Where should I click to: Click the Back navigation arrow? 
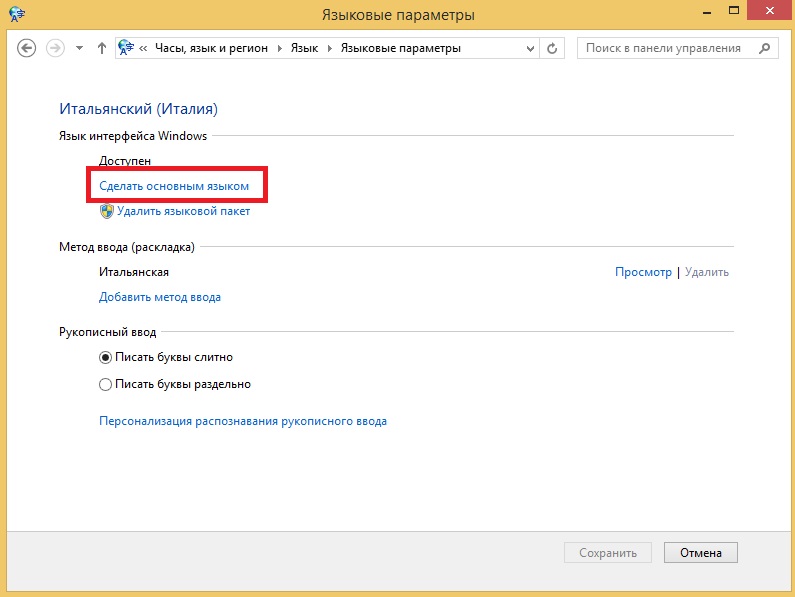coord(26,48)
